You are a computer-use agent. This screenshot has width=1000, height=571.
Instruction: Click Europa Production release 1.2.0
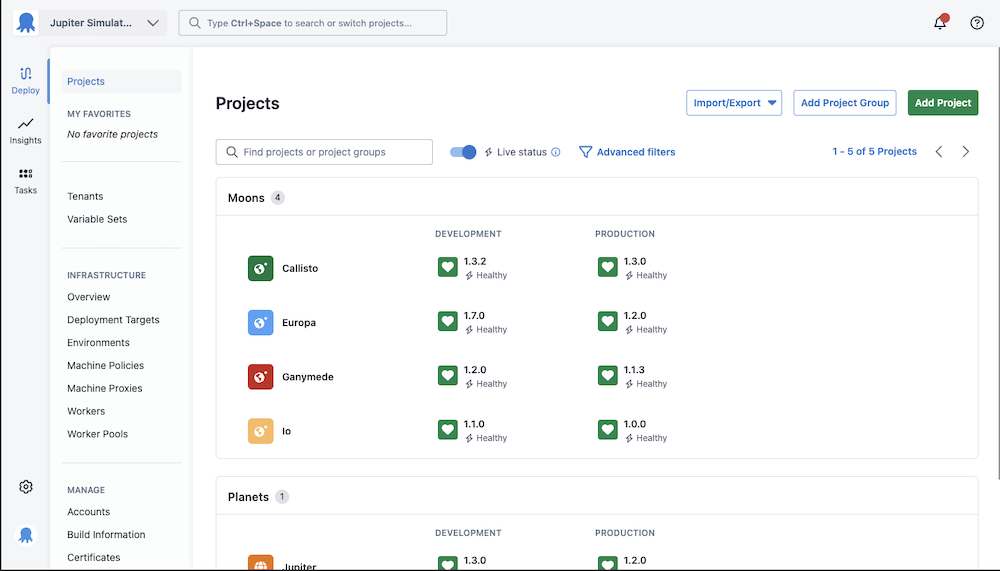[x=635, y=316]
